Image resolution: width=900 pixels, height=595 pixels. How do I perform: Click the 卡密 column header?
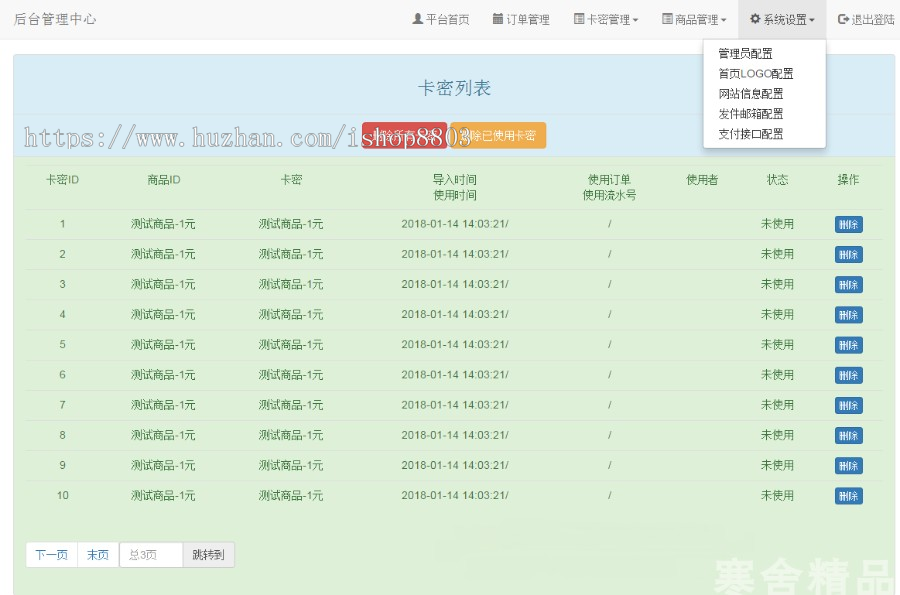[x=291, y=180]
